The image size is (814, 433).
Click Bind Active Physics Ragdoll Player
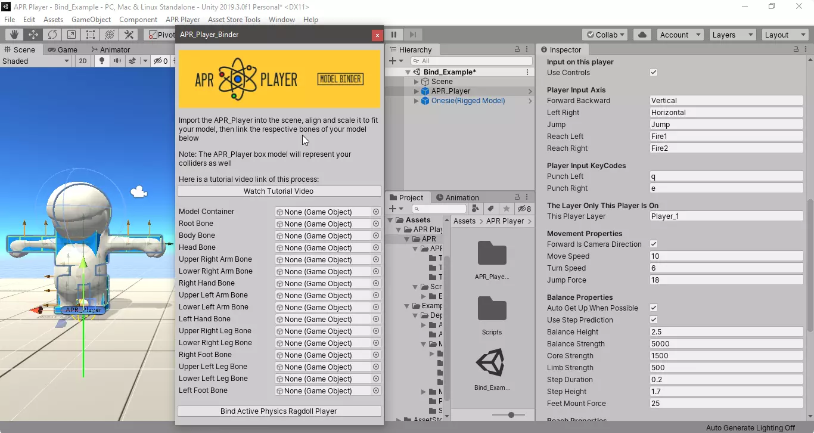[279, 411]
